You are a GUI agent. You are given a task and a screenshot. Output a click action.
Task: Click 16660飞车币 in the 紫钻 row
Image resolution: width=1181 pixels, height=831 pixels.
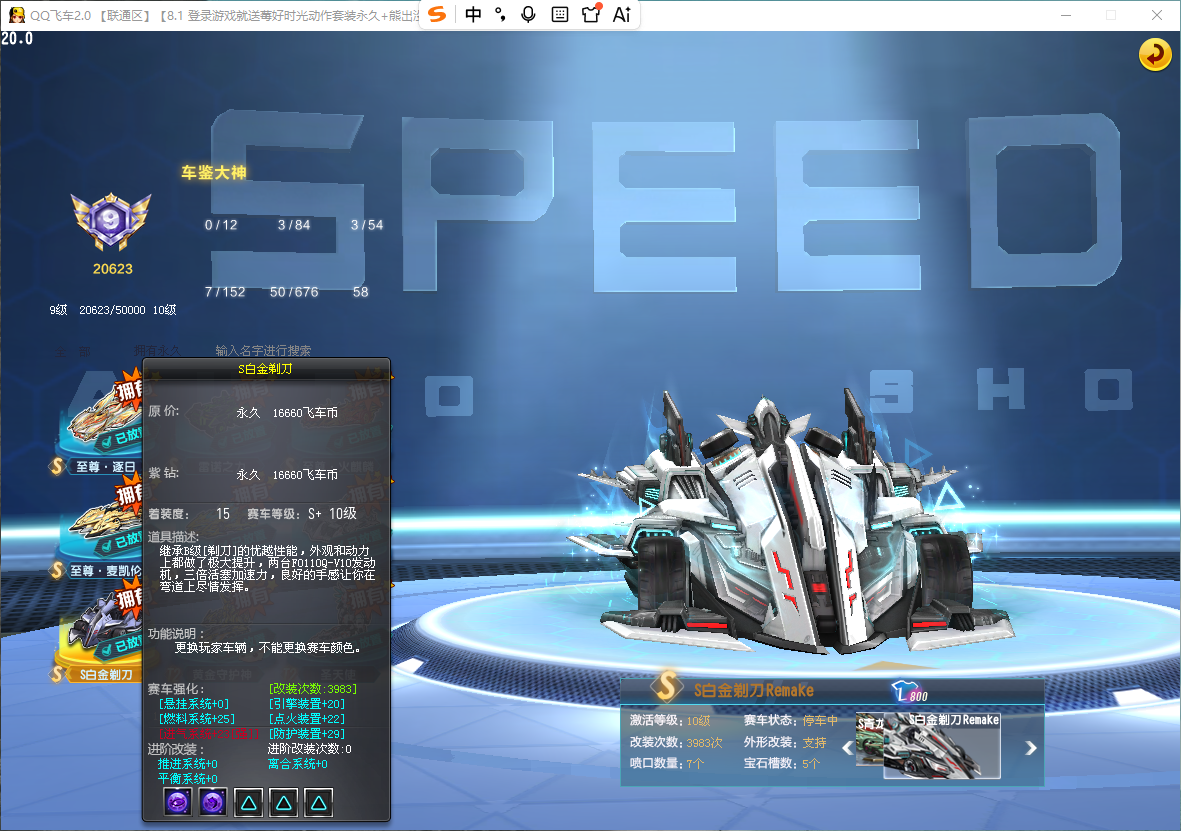[x=305, y=475]
